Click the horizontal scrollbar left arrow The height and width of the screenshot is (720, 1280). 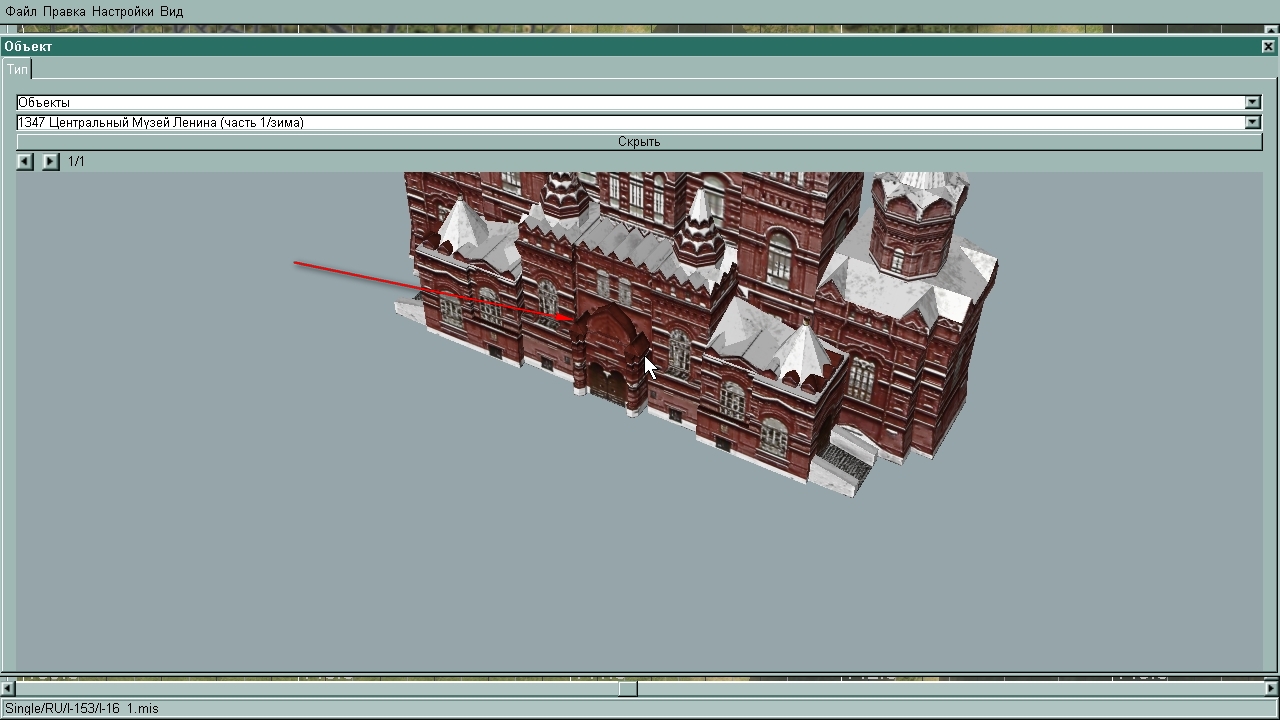(x=8, y=688)
